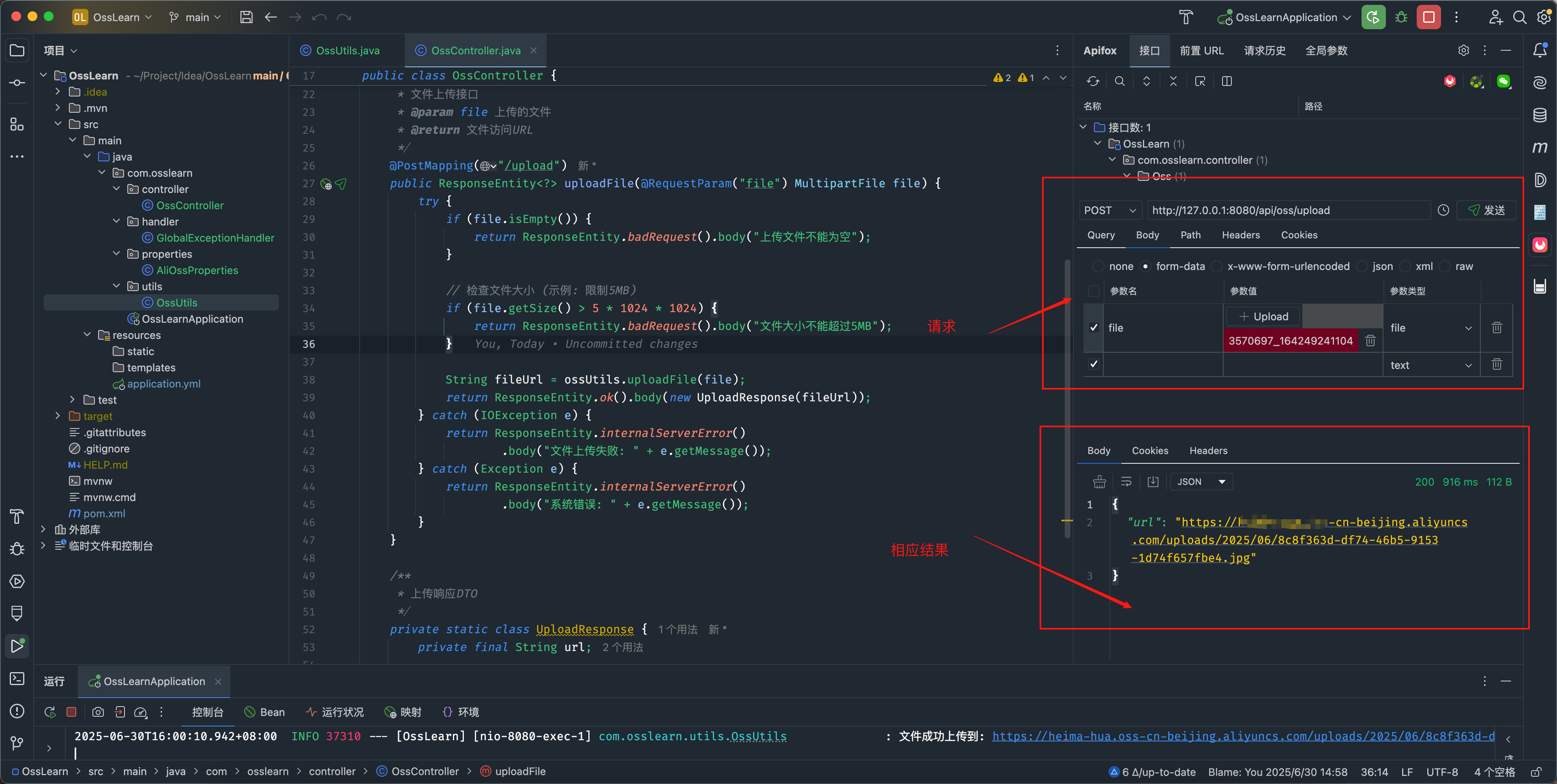Open the Git tool window icon

click(x=17, y=743)
